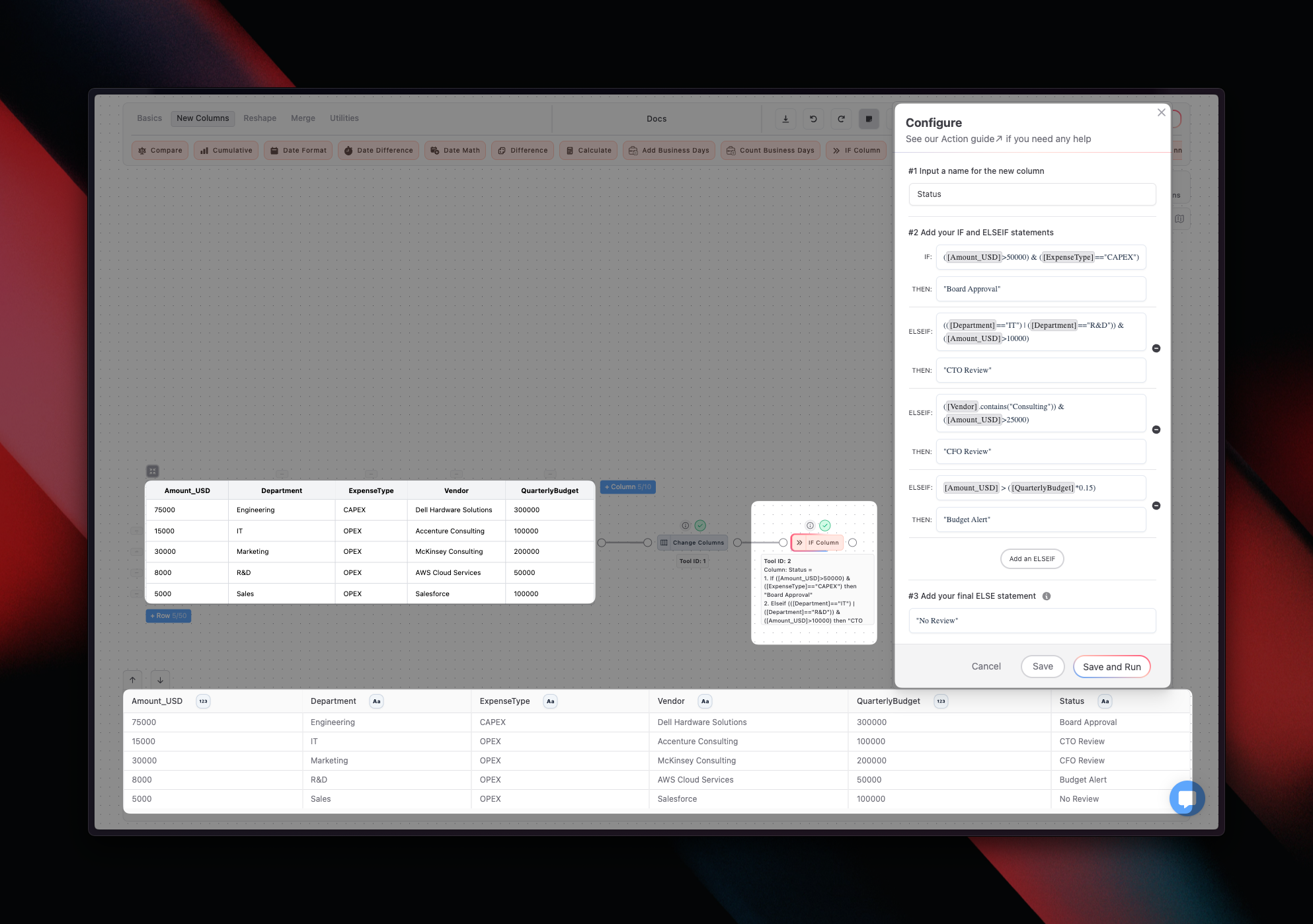Select the Compare tool

[160, 151]
